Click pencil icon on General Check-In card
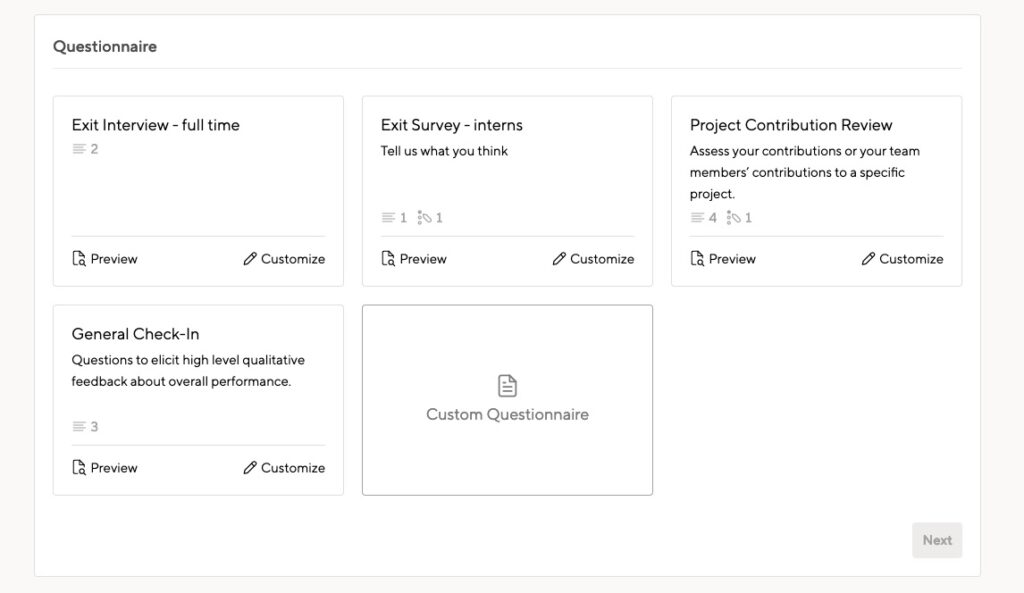The height and width of the screenshot is (593, 1024). coord(249,468)
